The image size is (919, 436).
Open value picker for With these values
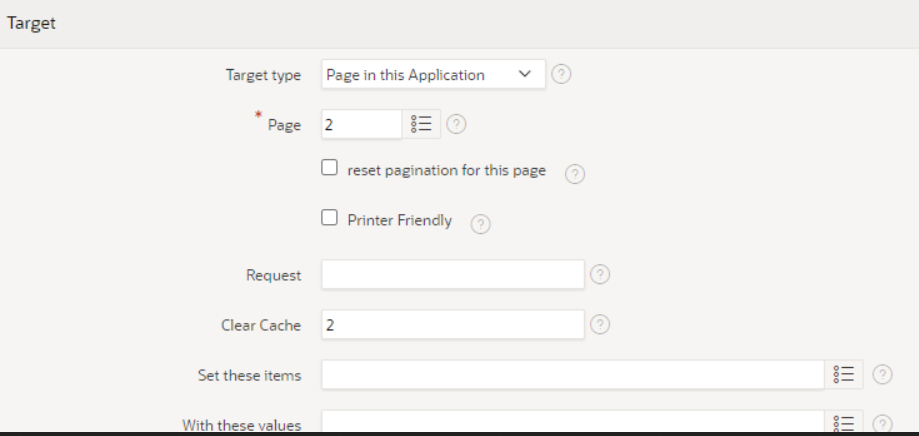[843, 422]
